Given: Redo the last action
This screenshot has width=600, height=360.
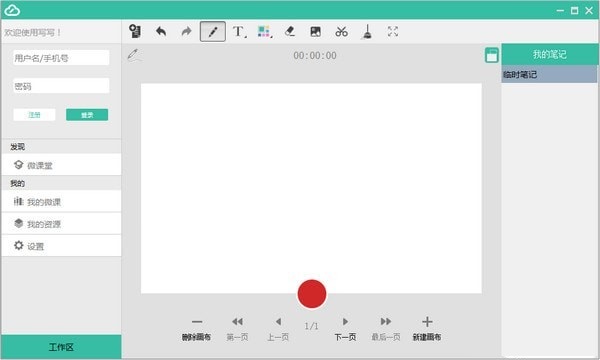Looking at the screenshot, I should tap(186, 31).
